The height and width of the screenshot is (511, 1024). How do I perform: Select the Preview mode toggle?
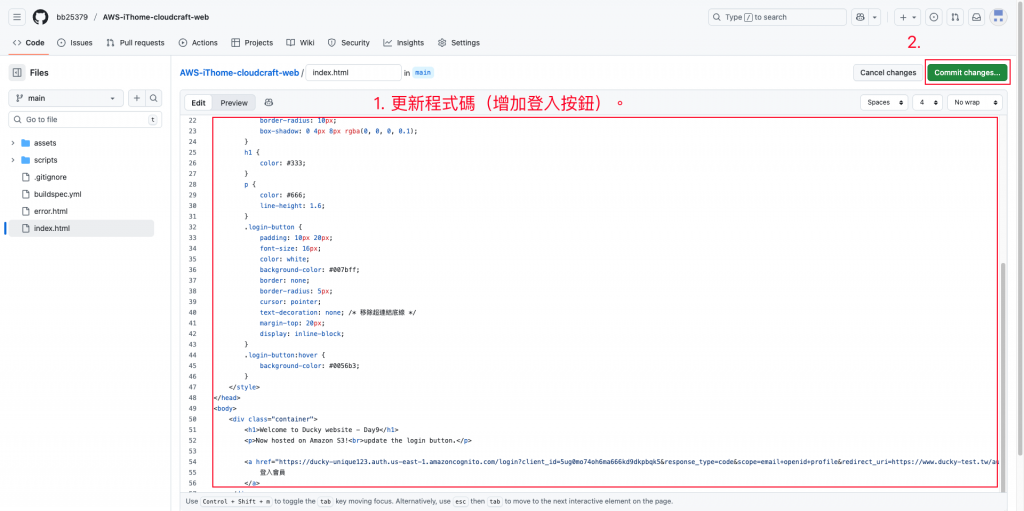[234, 103]
